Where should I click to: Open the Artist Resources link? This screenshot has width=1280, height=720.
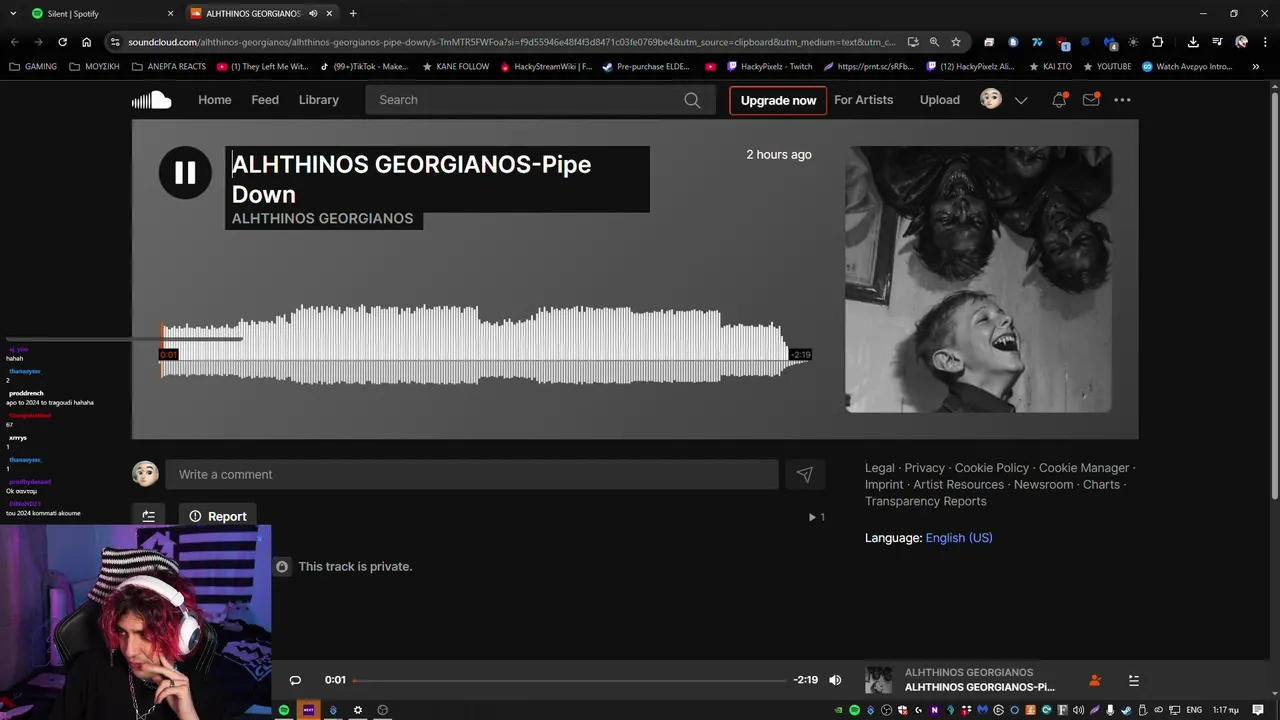point(958,484)
